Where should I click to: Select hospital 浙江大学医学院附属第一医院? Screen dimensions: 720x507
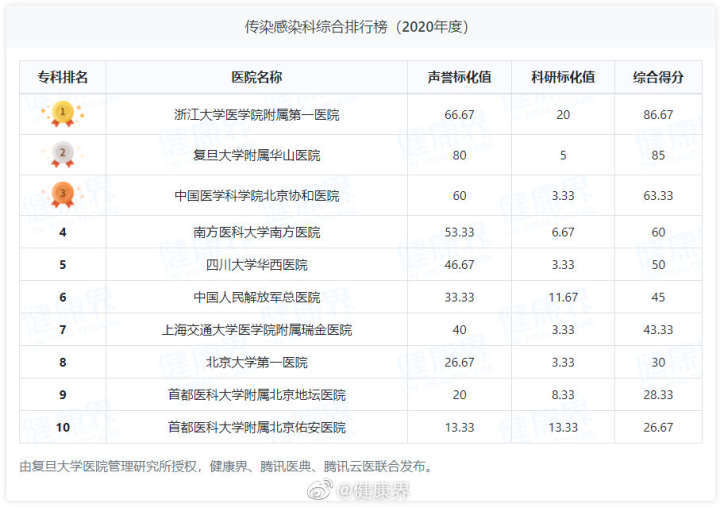(257, 114)
